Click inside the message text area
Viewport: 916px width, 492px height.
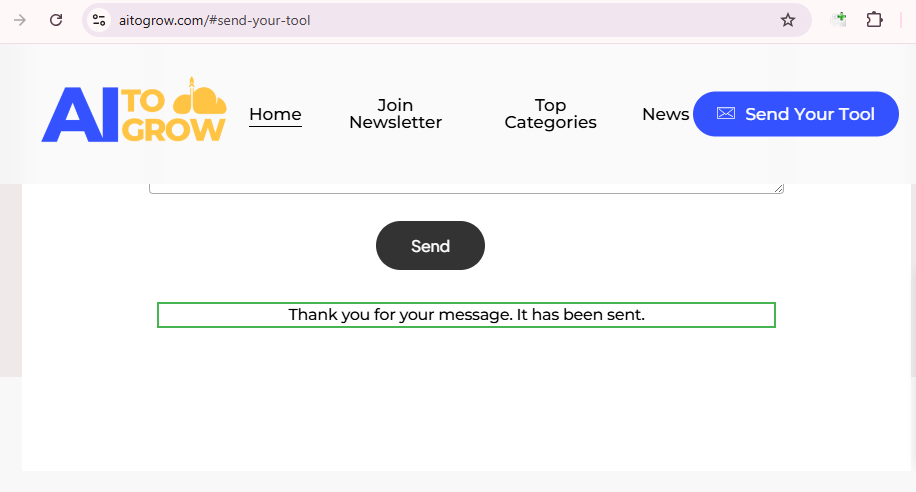tap(465, 188)
